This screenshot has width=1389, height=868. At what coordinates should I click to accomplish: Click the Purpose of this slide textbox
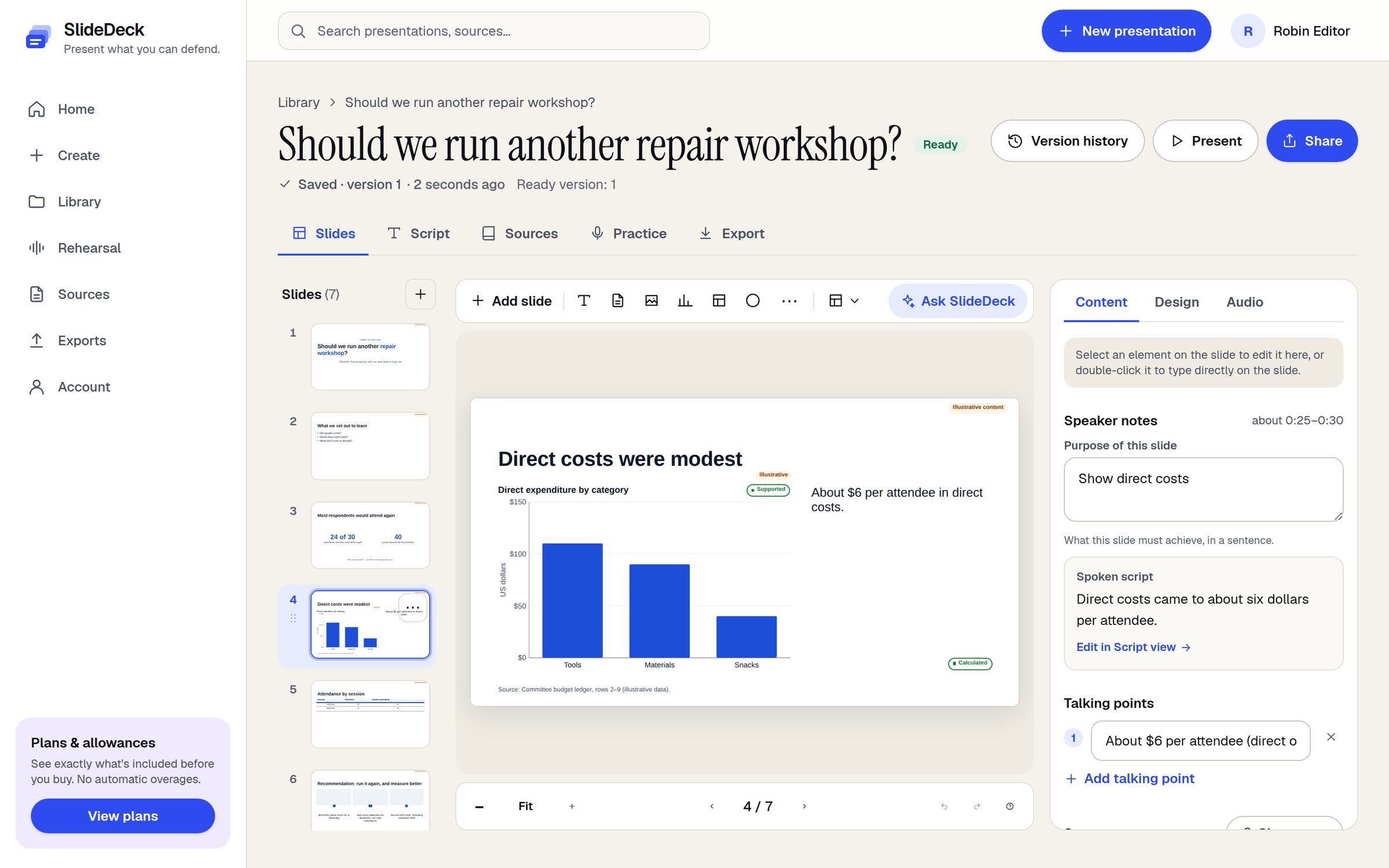[1203, 490]
